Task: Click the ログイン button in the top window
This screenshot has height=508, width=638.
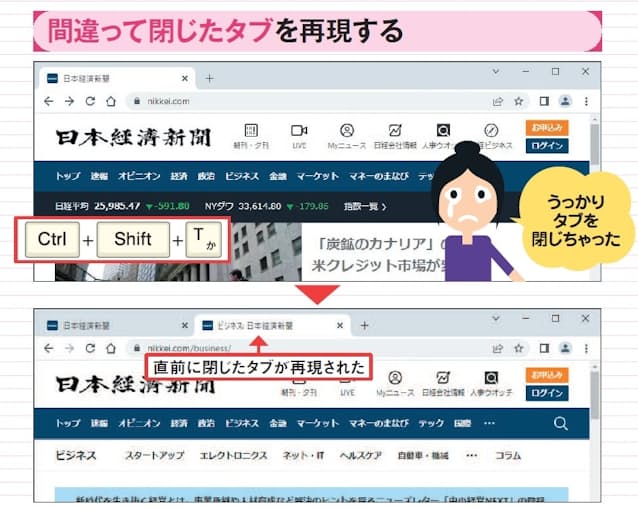Action: (x=547, y=146)
